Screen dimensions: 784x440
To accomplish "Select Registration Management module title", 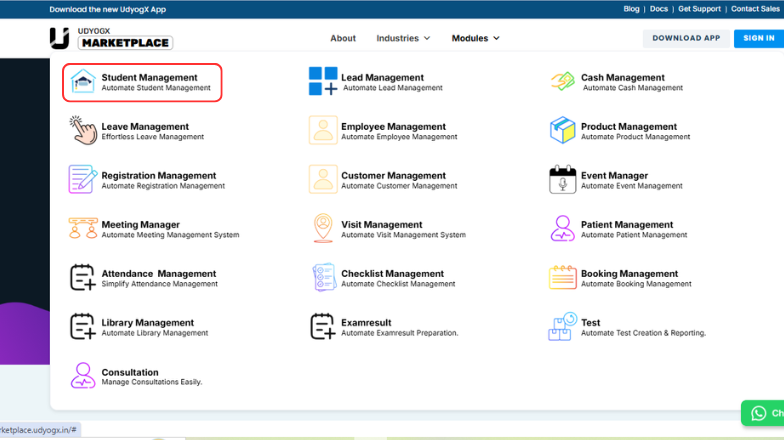I will pyautogui.click(x=159, y=176).
